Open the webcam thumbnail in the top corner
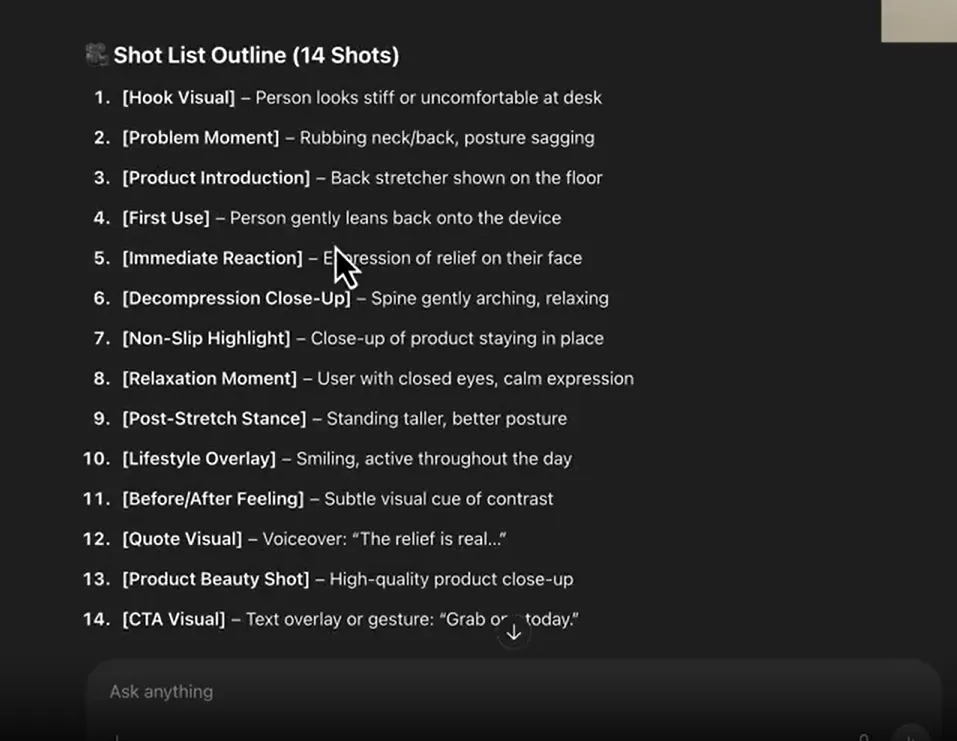 click(x=919, y=21)
